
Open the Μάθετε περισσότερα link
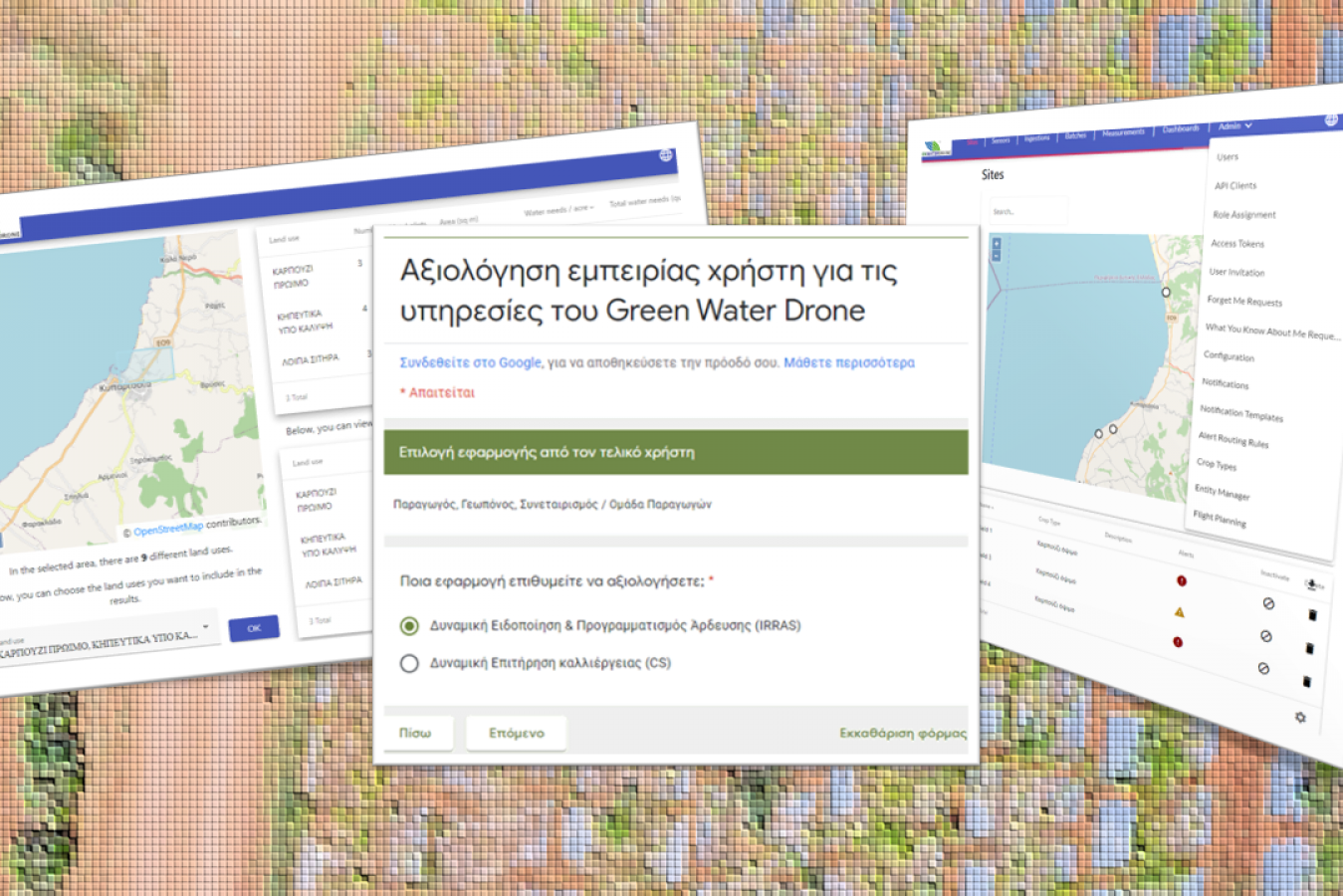click(848, 362)
